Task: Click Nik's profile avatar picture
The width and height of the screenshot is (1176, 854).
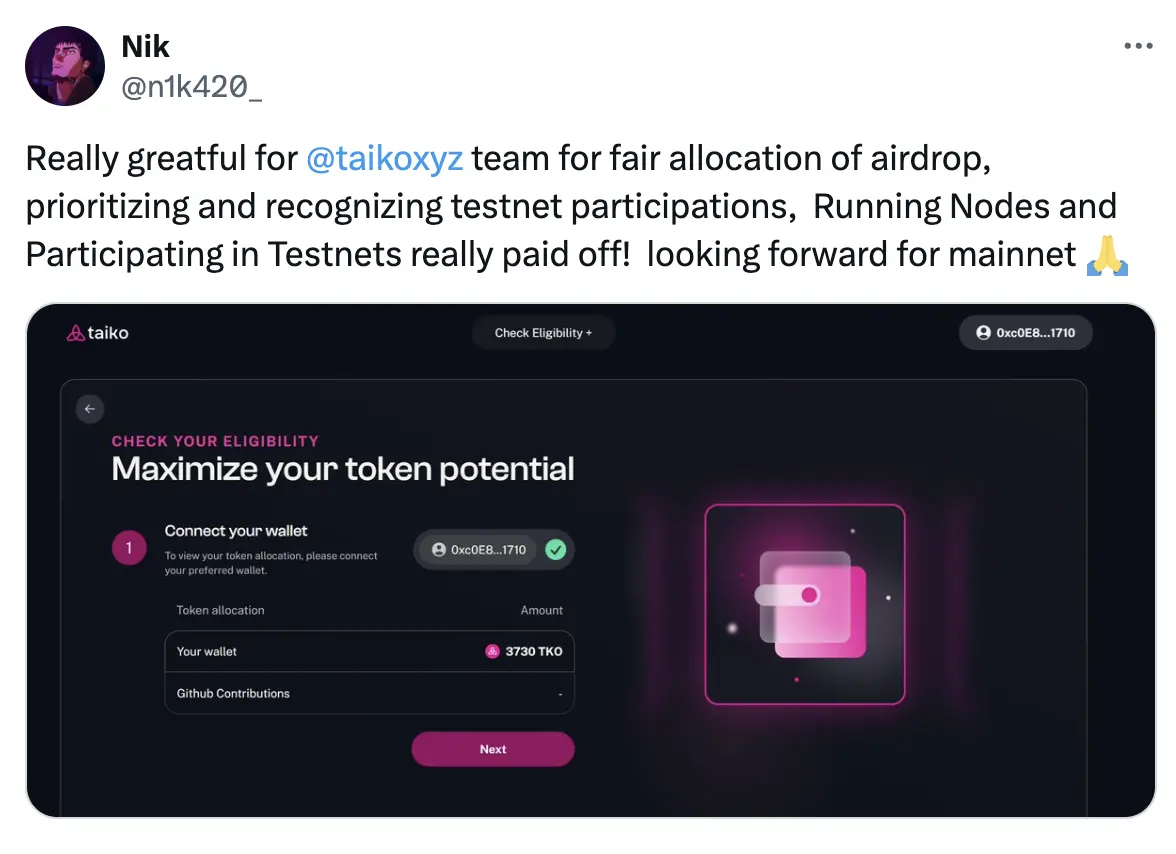Action: 65,66
